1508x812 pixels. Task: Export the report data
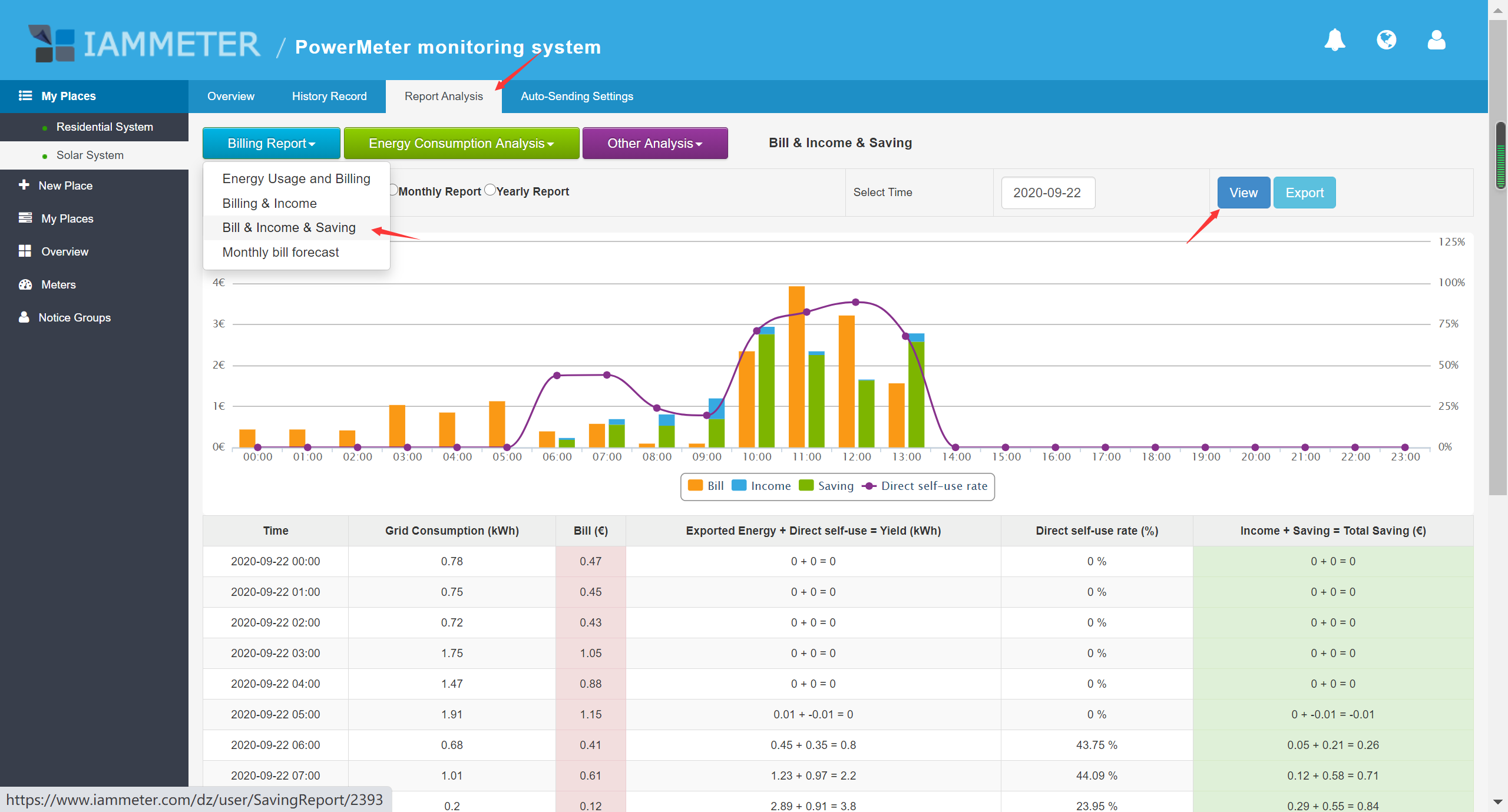(1304, 193)
